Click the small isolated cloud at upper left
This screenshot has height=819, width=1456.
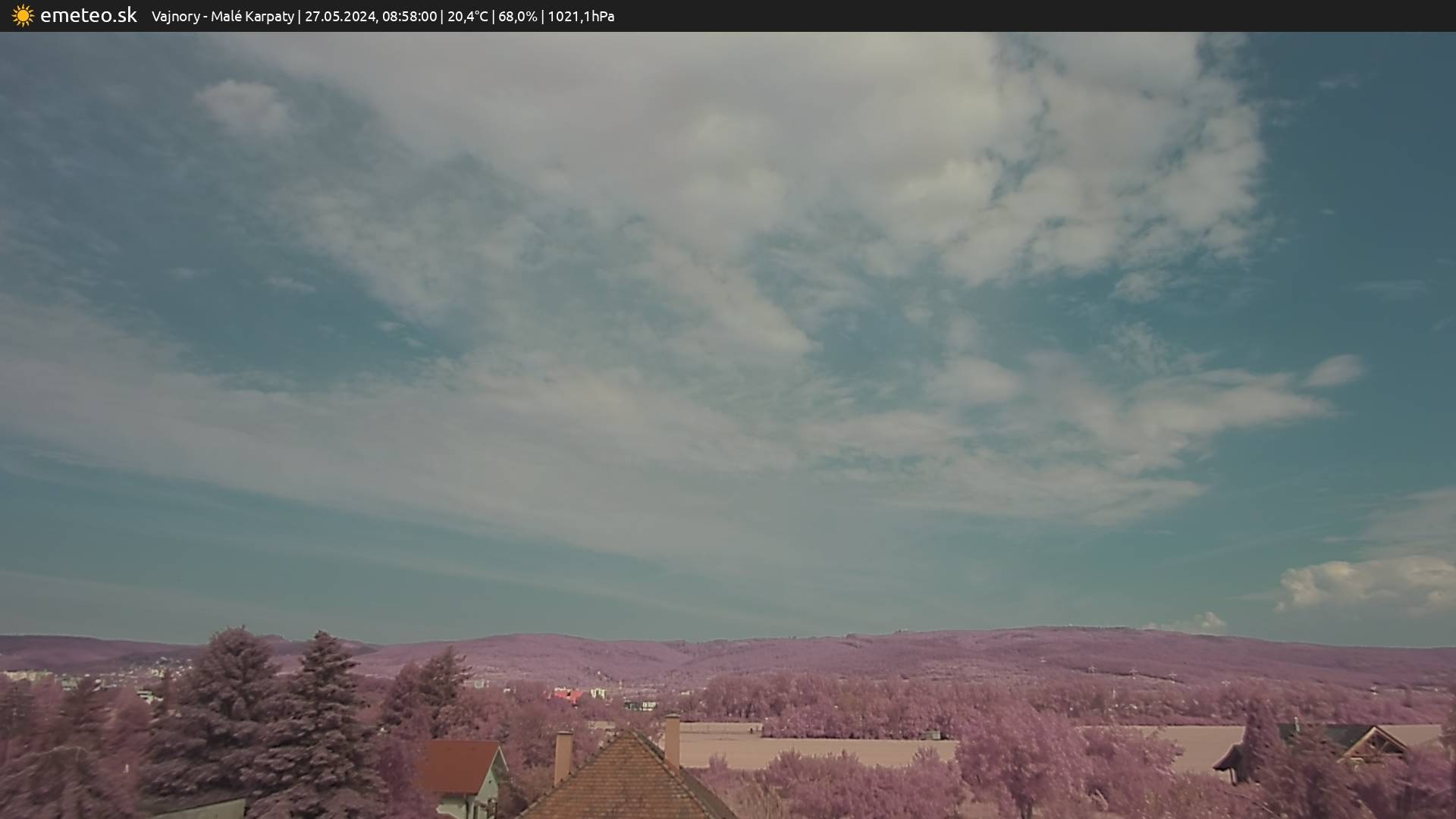point(246,106)
